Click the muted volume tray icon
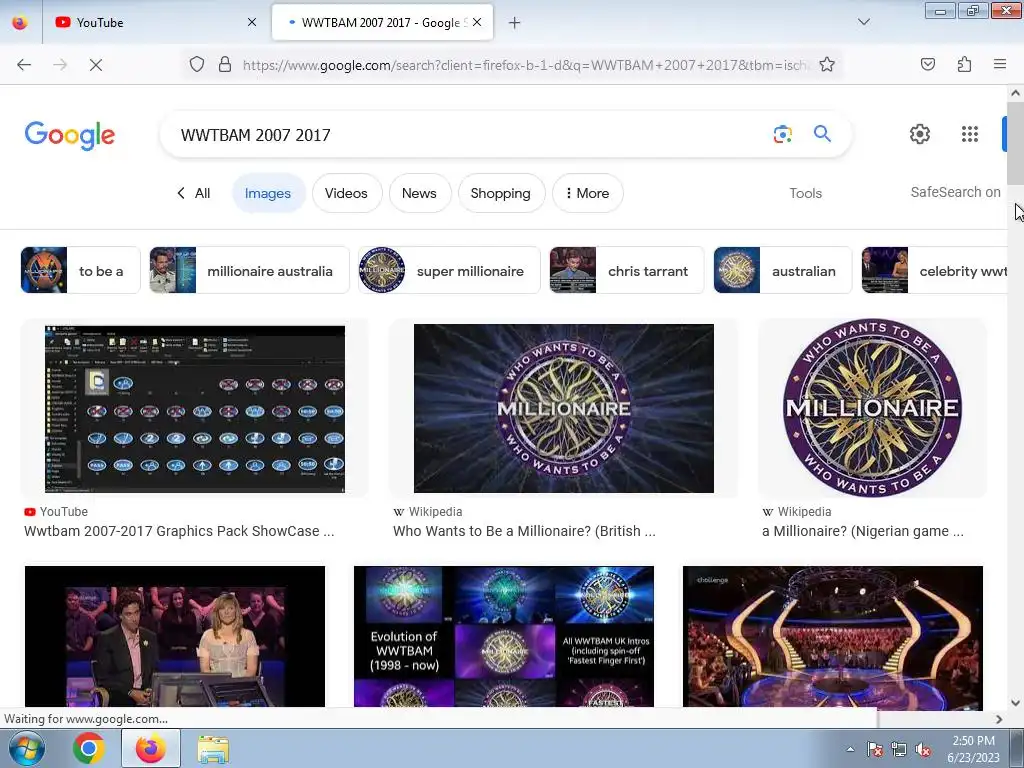Screen dimensions: 1024x768 click(x=923, y=749)
